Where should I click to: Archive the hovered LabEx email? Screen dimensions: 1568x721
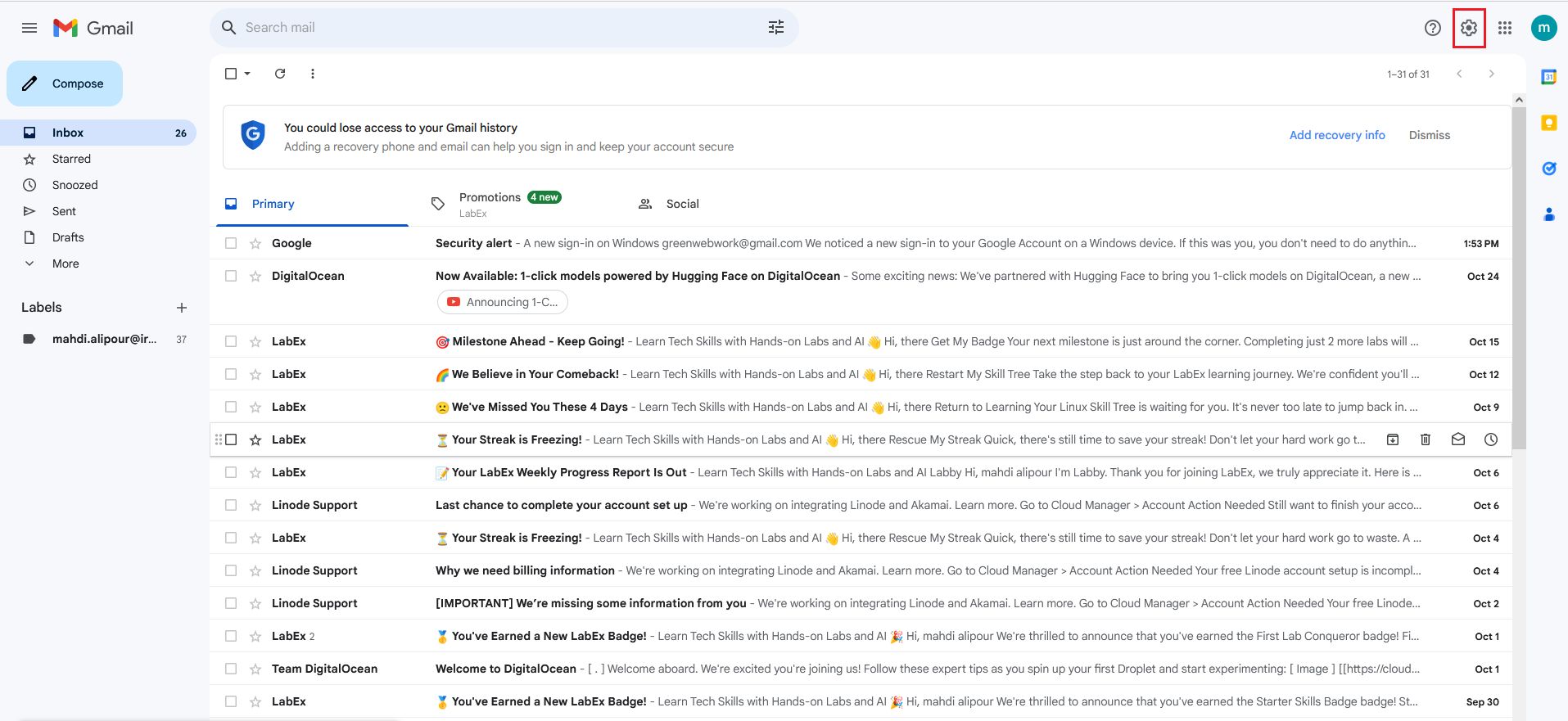pyautogui.click(x=1393, y=439)
